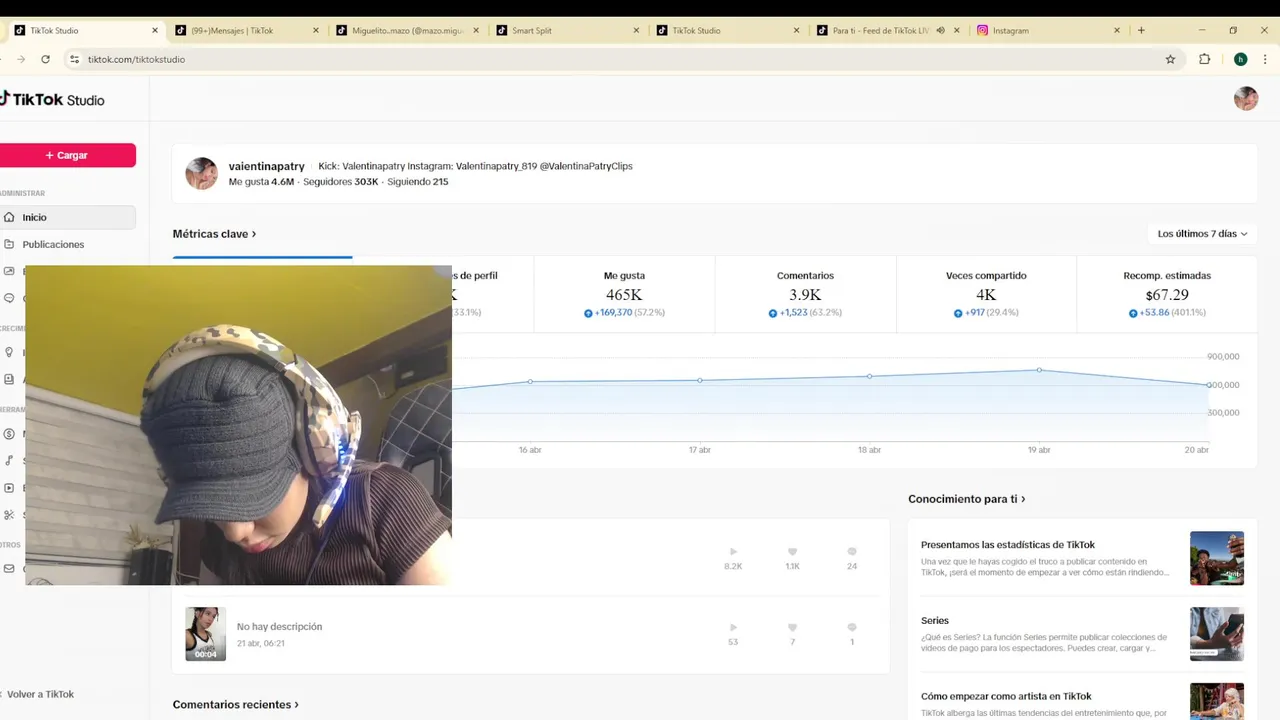The height and width of the screenshot is (720, 1280).
Task: Click the Series article thumbnail
Action: point(1217,634)
